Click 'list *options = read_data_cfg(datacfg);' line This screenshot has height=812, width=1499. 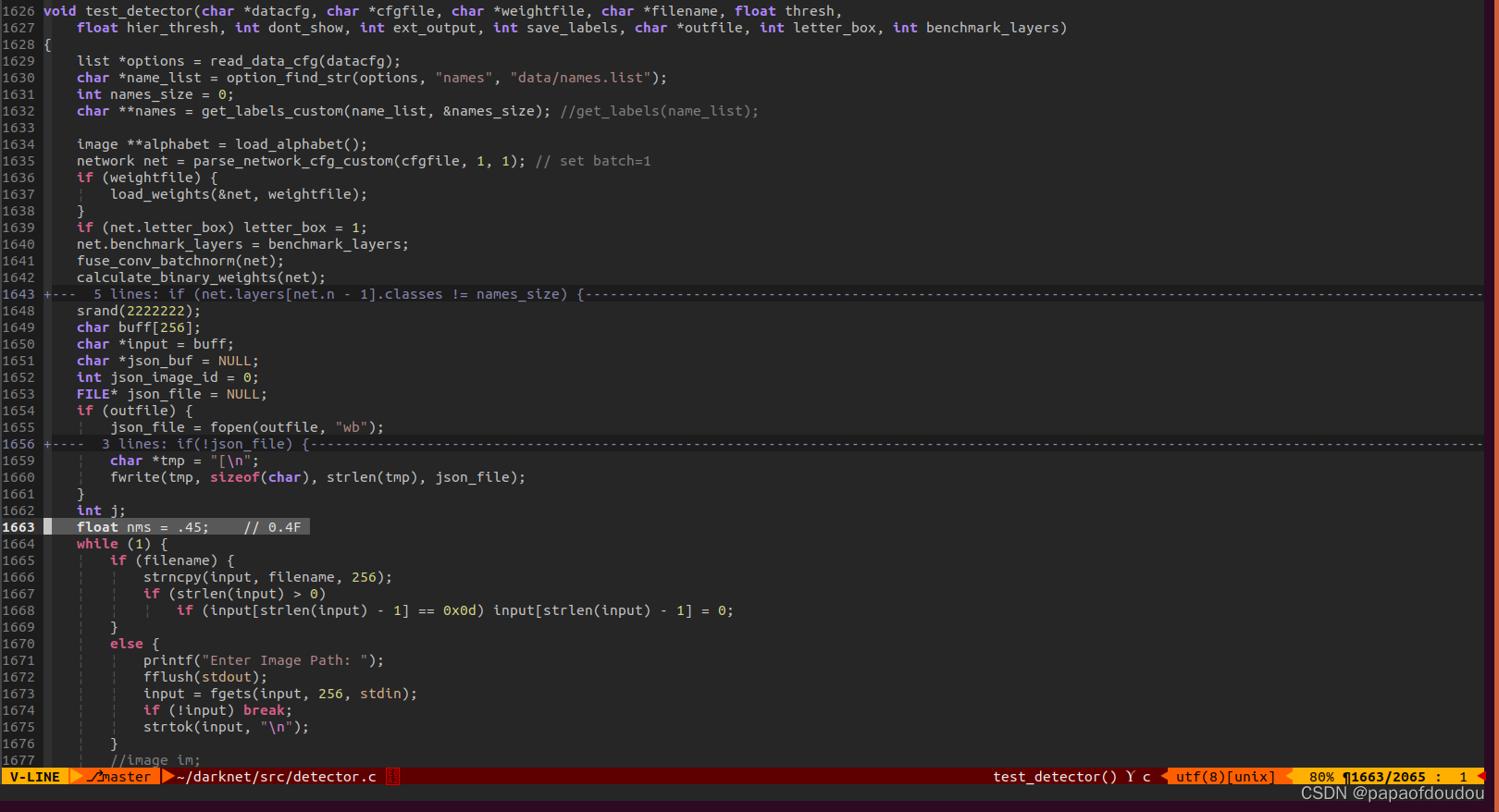click(x=239, y=61)
